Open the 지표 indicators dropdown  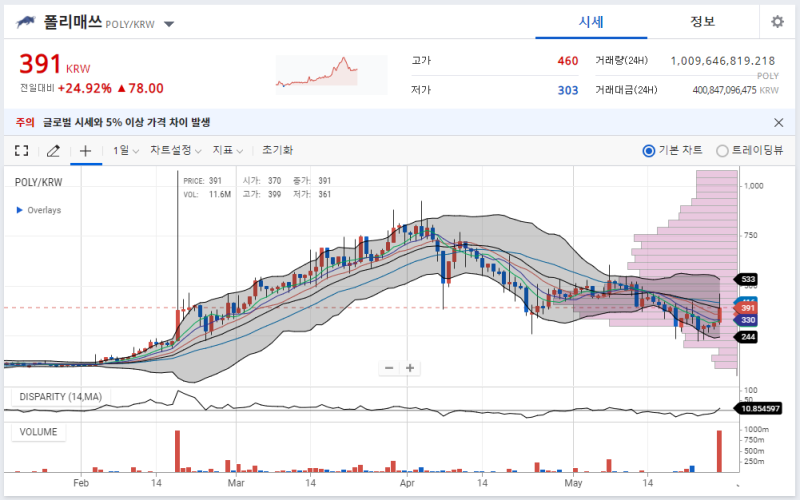[x=228, y=151]
